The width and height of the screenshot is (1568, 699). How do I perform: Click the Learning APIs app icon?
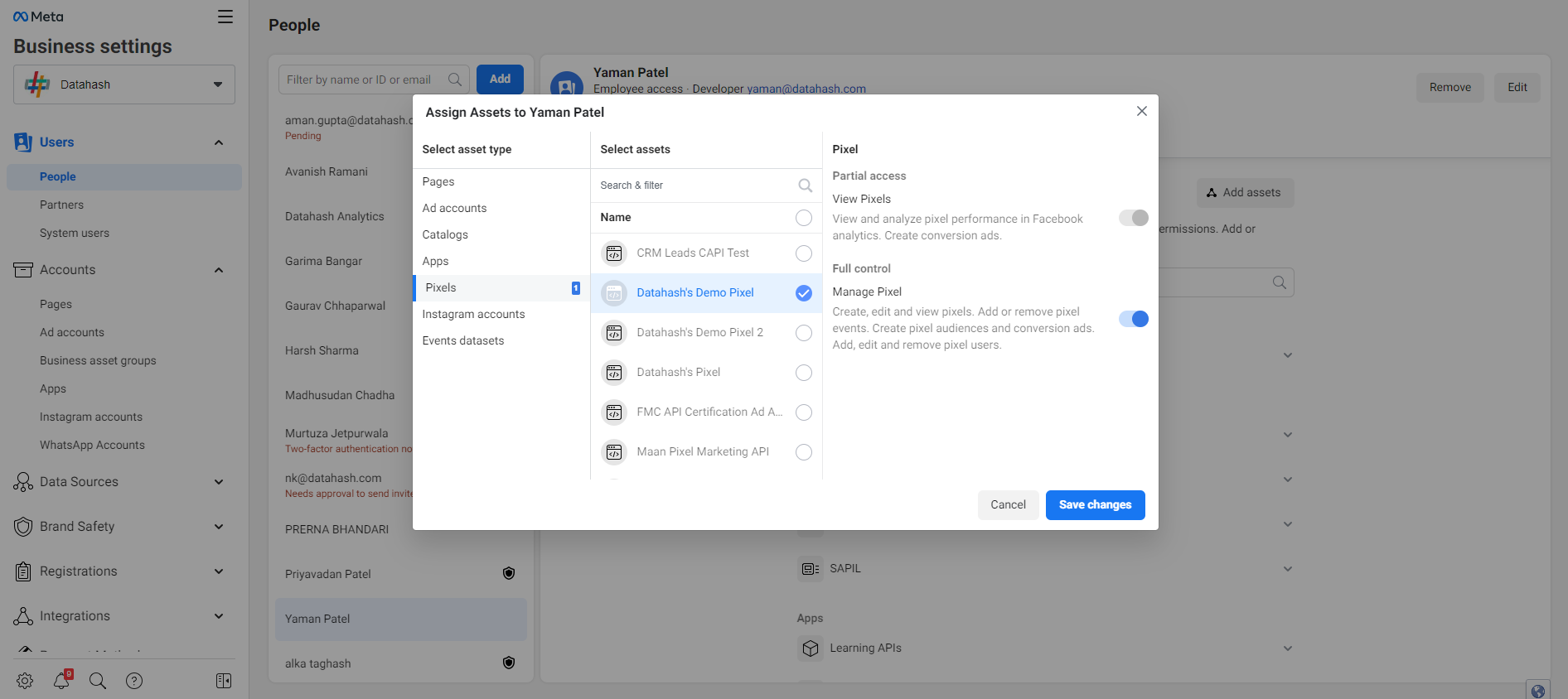pos(811,648)
